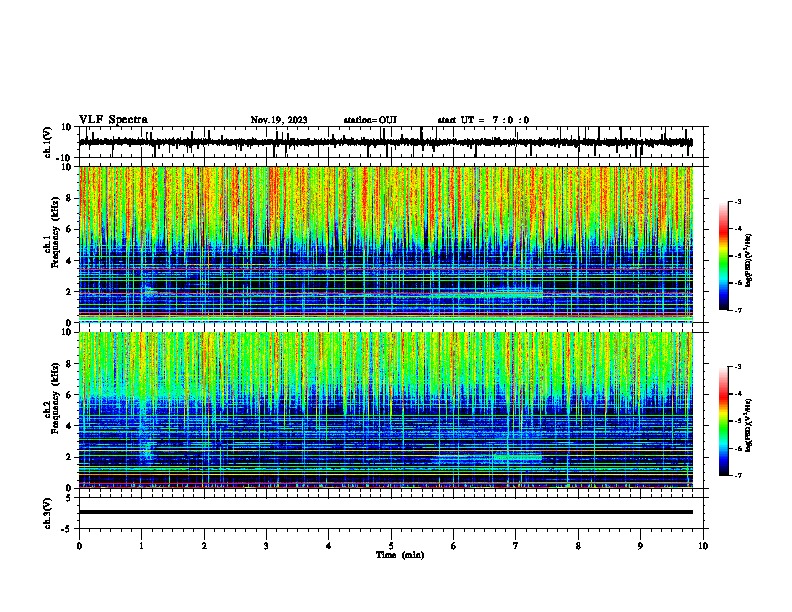Click the ch.1 color scale bar
The width and height of the screenshot is (792, 612).
(724, 256)
